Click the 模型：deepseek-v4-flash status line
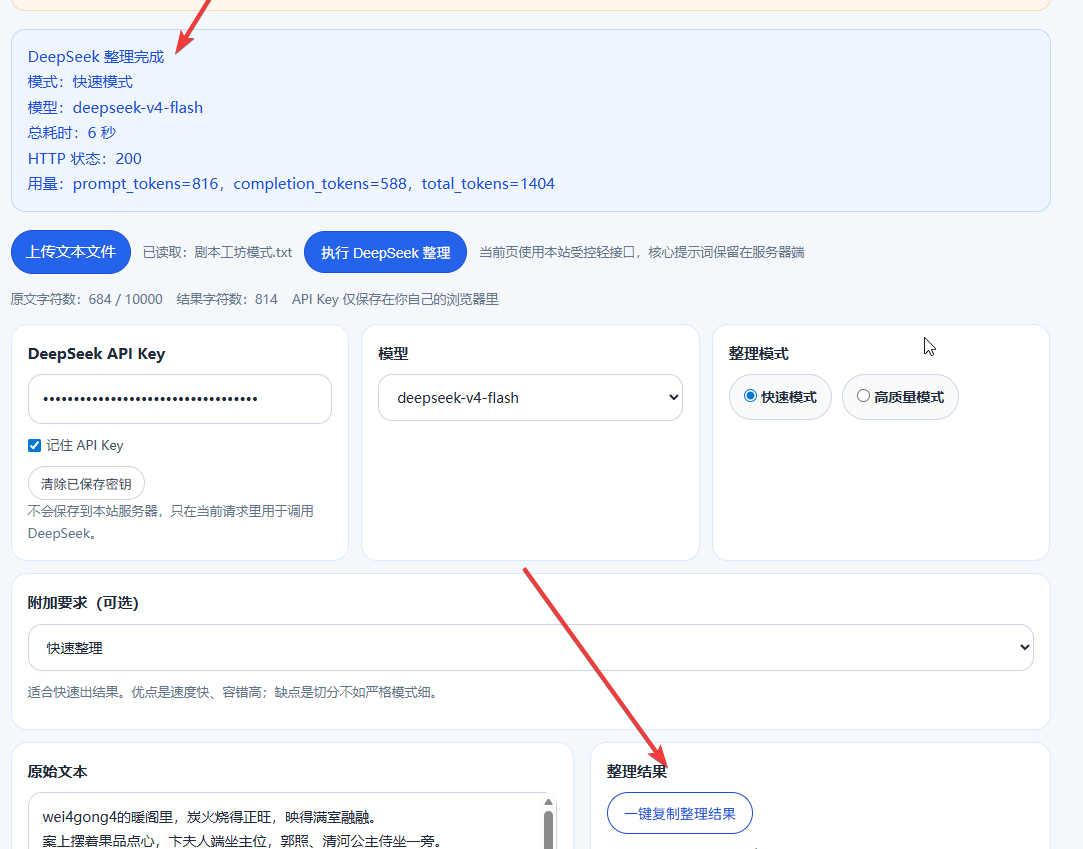Viewport: 1083px width, 849px height. pos(115,108)
